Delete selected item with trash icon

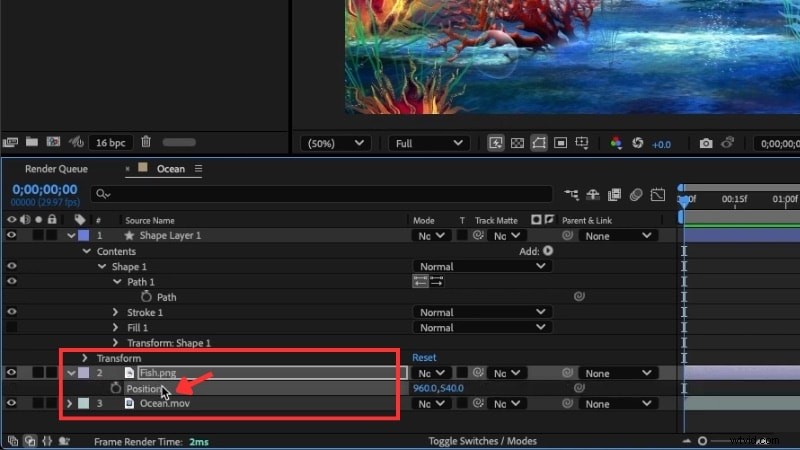pyautogui.click(x=146, y=142)
